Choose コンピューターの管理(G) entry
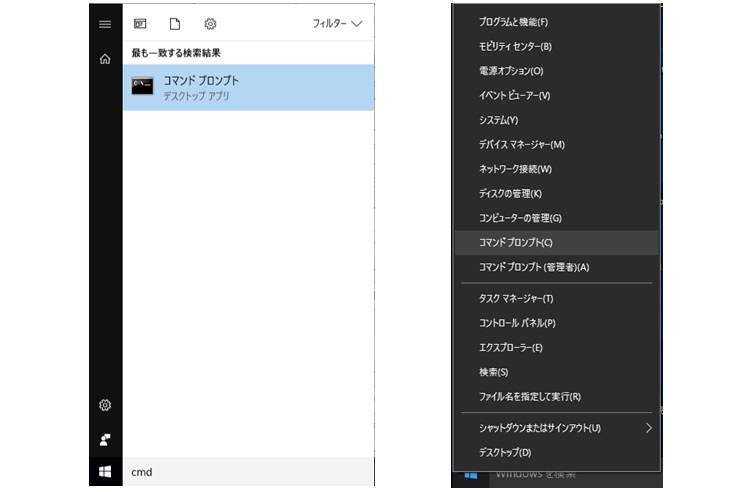This screenshot has width=743, height=492. click(556, 219)
